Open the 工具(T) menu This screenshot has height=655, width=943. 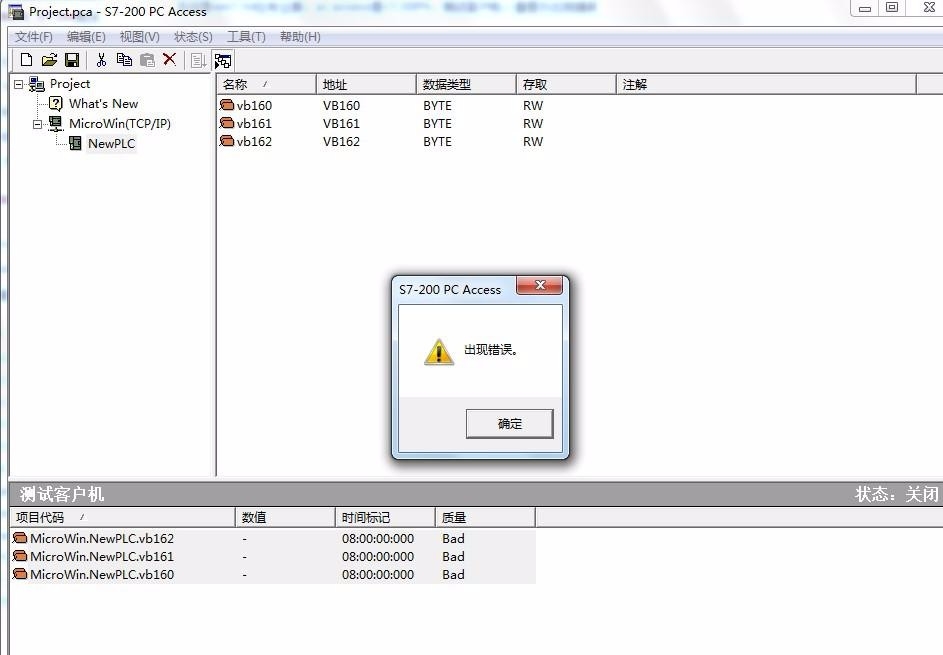[x=246, y=37]
